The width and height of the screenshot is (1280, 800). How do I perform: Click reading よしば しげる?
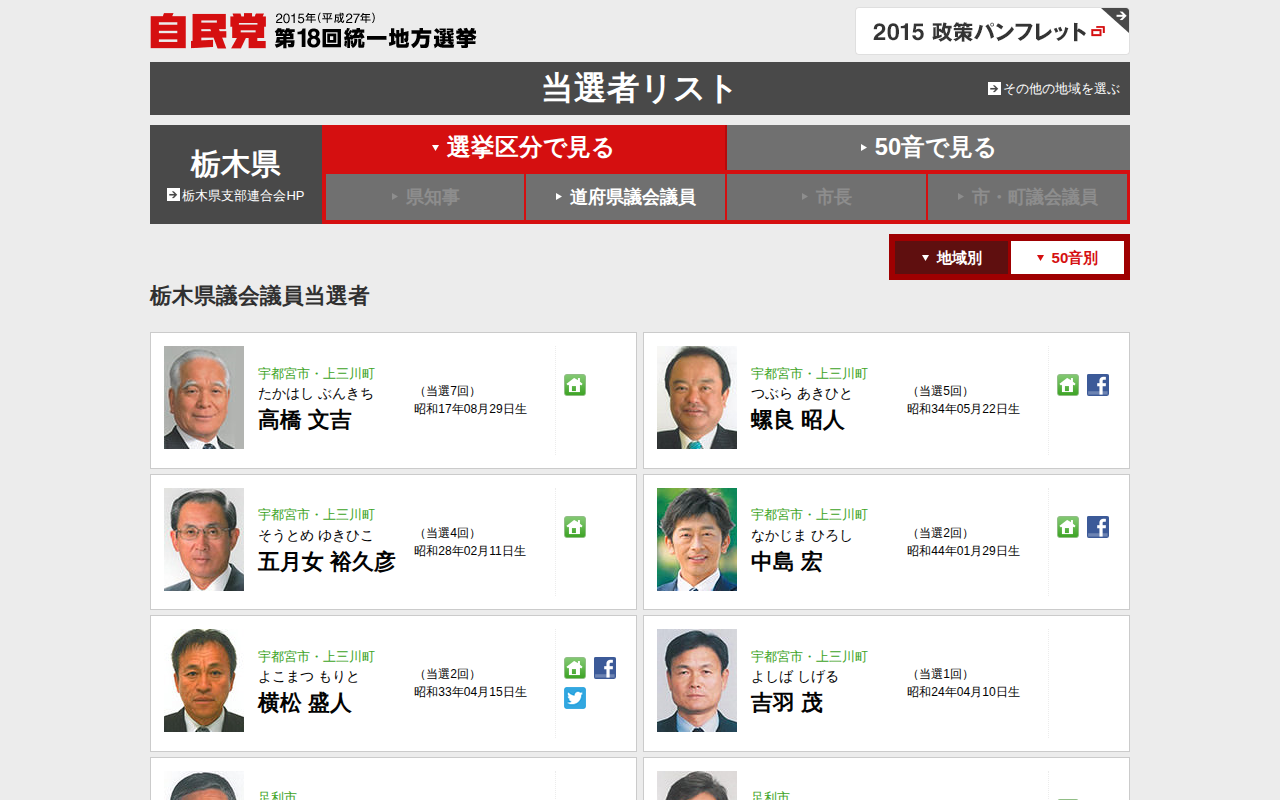[795, 677]
